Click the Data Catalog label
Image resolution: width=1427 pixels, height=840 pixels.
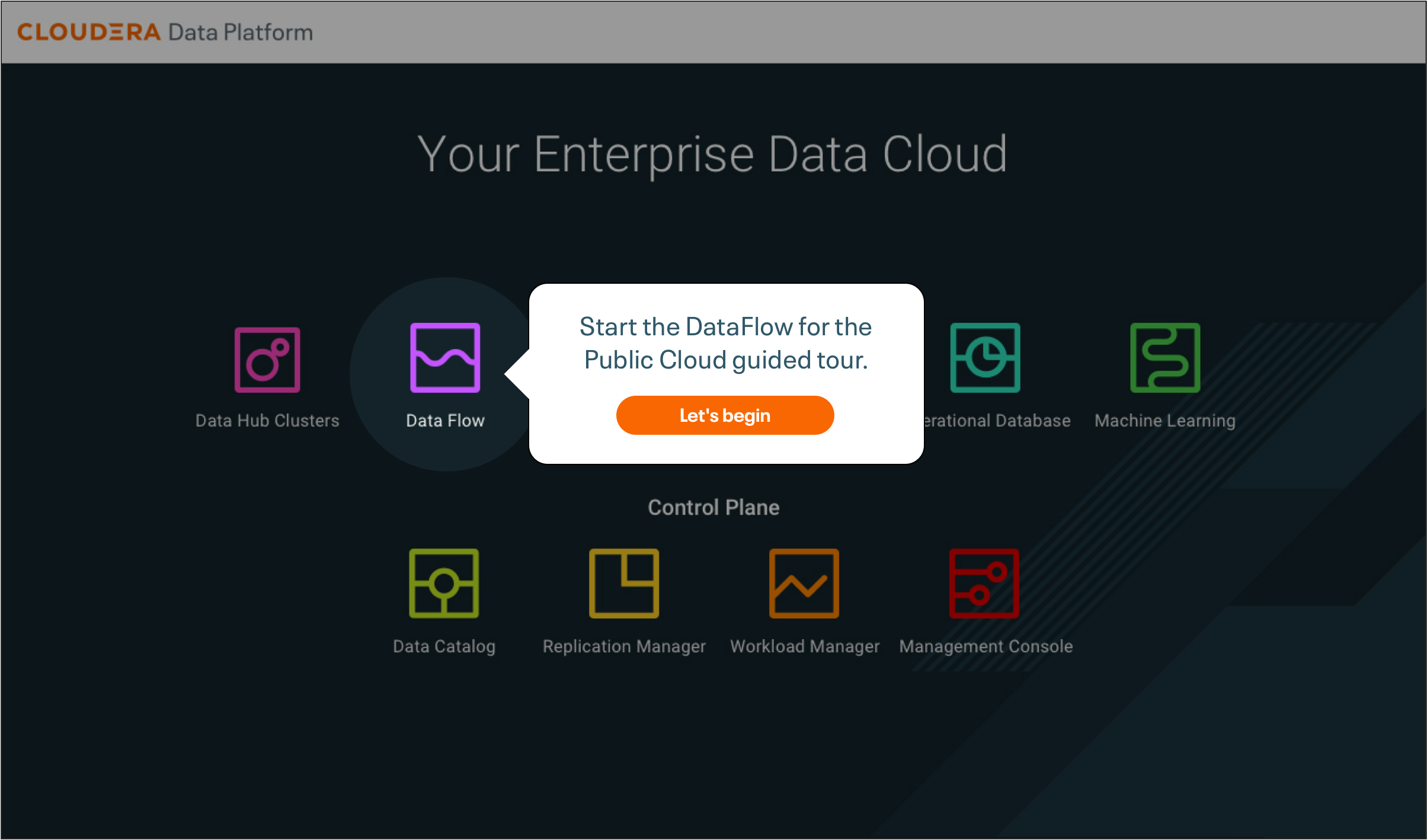(444, 646)
